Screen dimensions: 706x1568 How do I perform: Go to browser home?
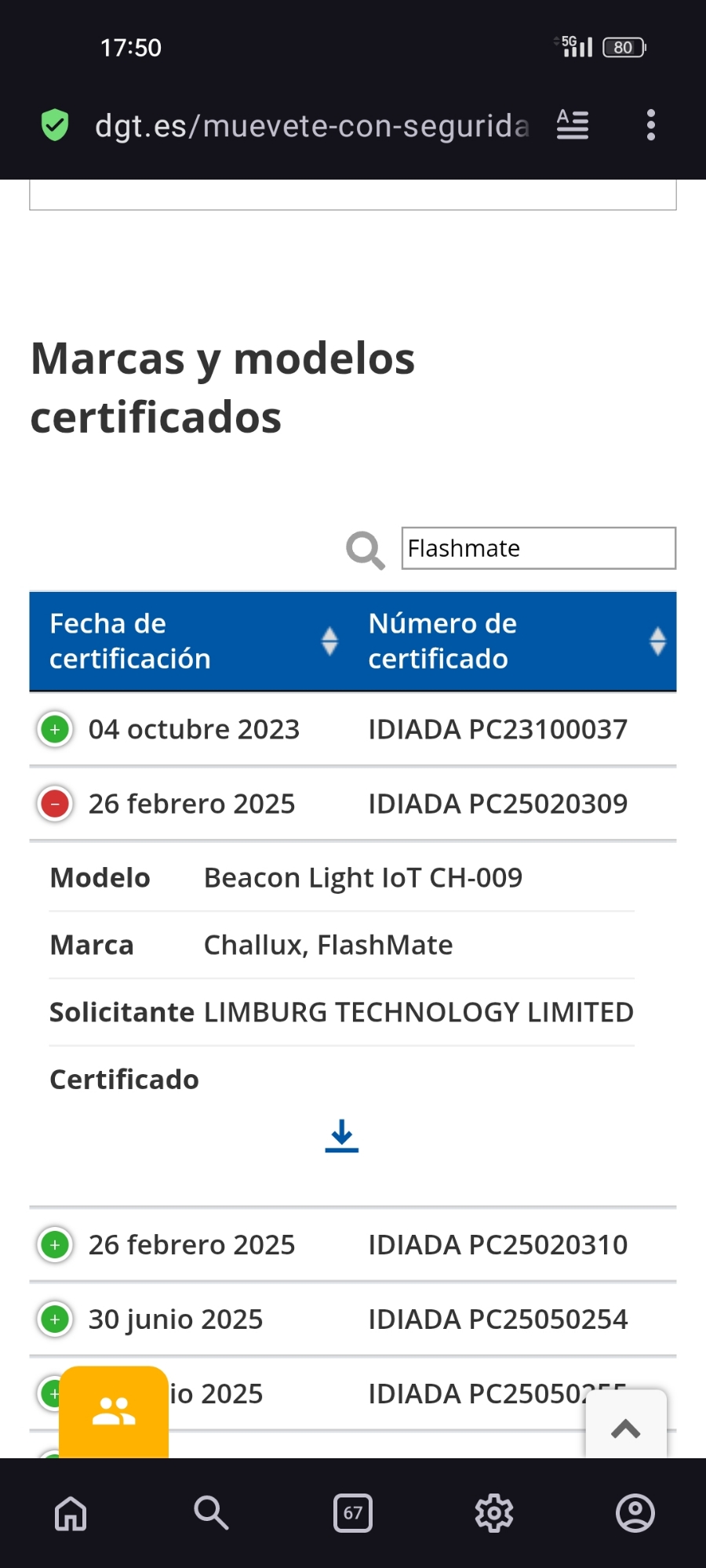[x=71, y=1512]
